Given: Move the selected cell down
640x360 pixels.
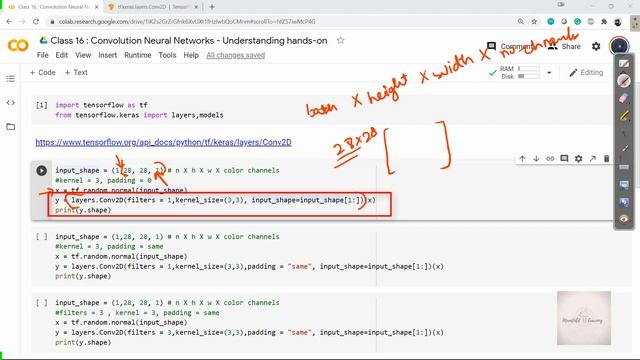Looking at the screenshot, I should click(536, 158).
